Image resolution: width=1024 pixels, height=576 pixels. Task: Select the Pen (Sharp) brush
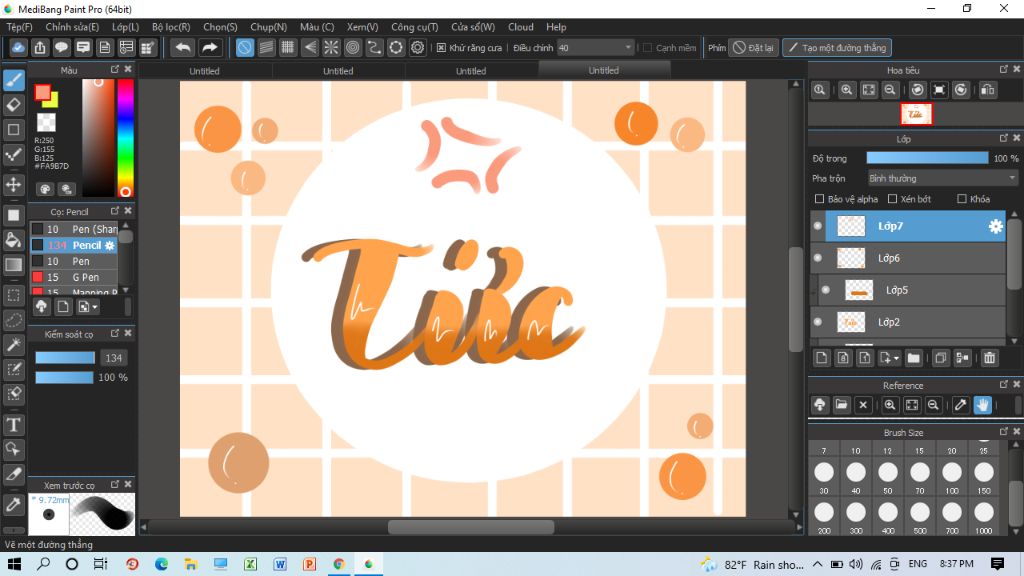tap(74, 229)
